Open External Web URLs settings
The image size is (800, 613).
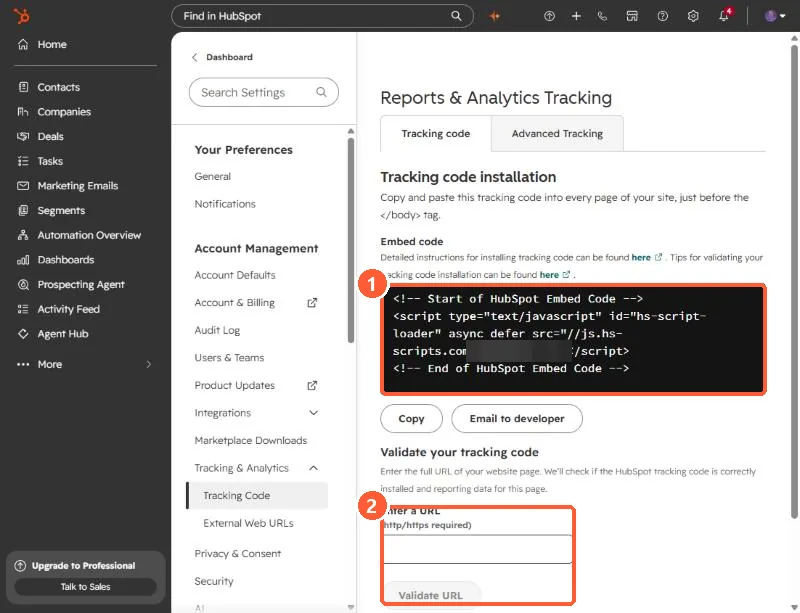(x=248, y=523)
